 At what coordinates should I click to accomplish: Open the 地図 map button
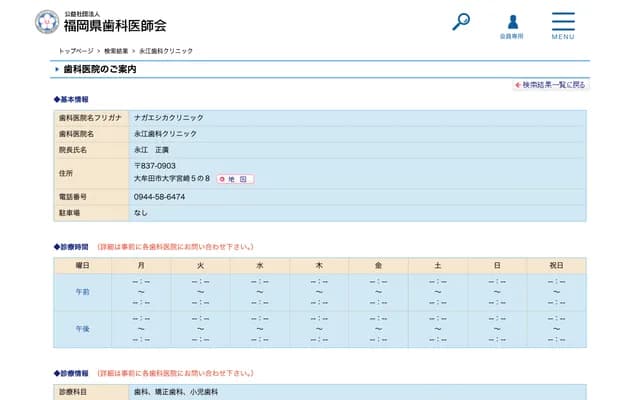(235, 179)
